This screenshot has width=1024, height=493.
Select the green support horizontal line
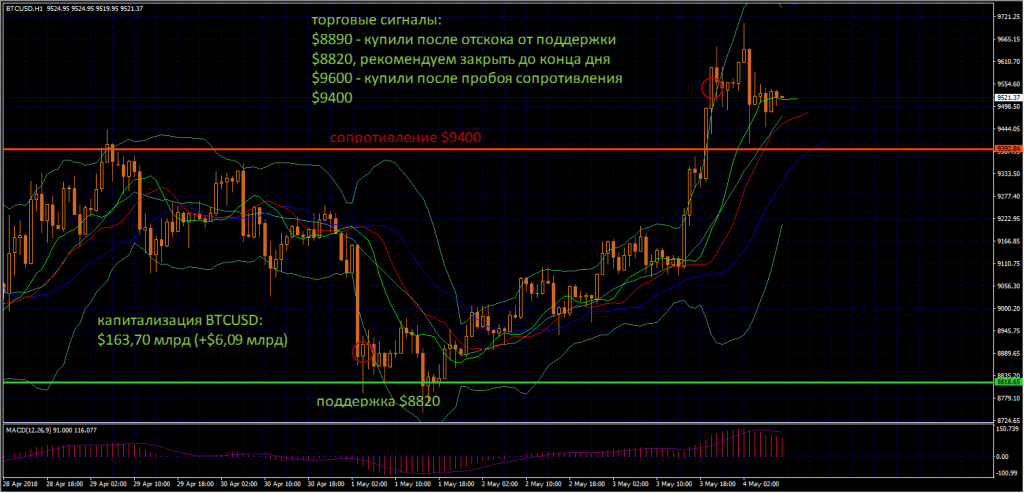point(497,382)
